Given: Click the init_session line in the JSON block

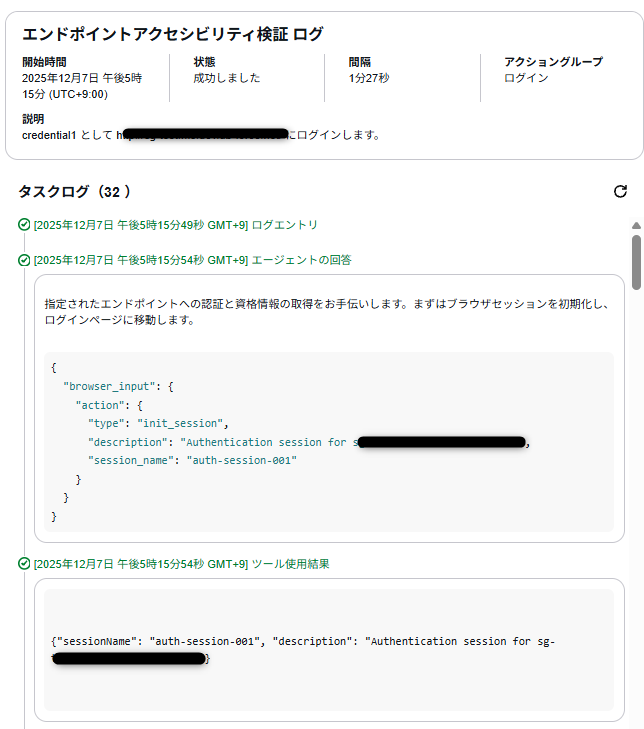Looking at the screenshot, I should pos(158,423).
